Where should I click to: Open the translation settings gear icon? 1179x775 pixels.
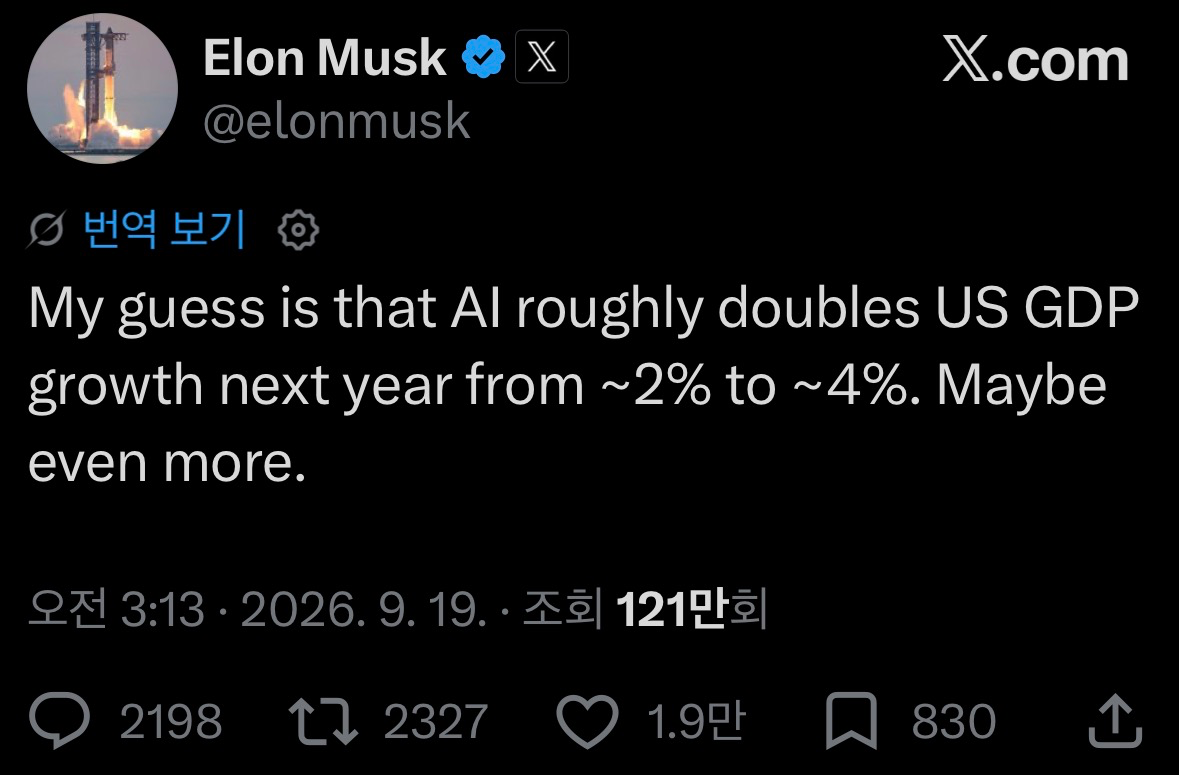pos(299,230)
